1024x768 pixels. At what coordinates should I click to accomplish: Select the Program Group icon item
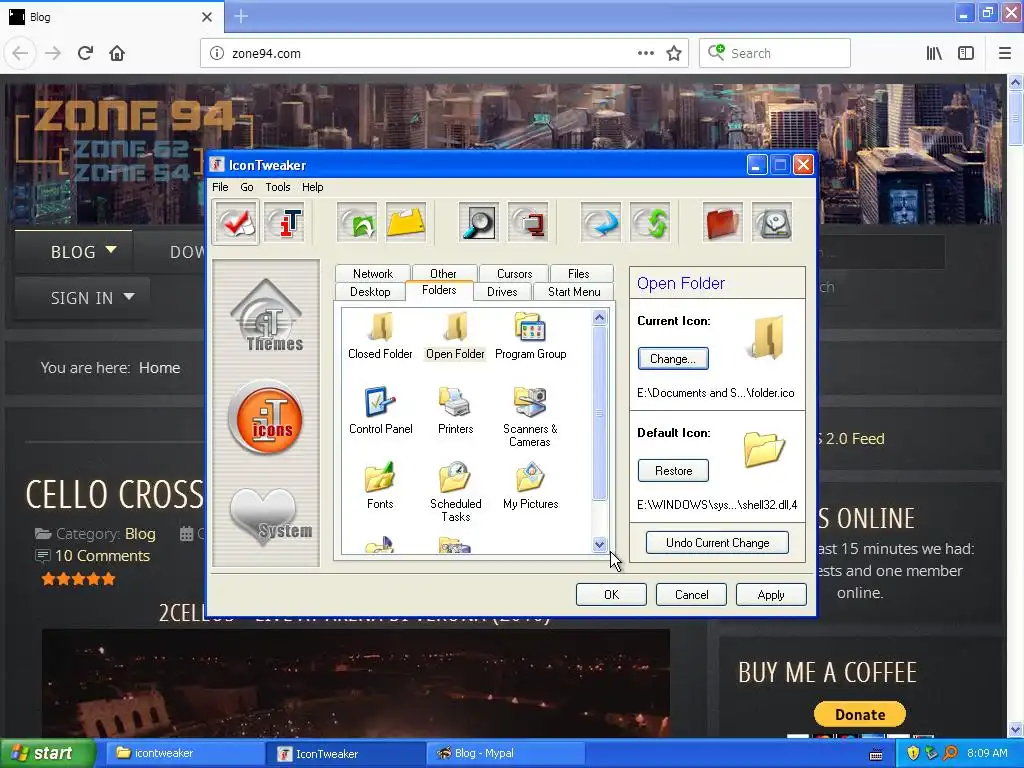530,336
